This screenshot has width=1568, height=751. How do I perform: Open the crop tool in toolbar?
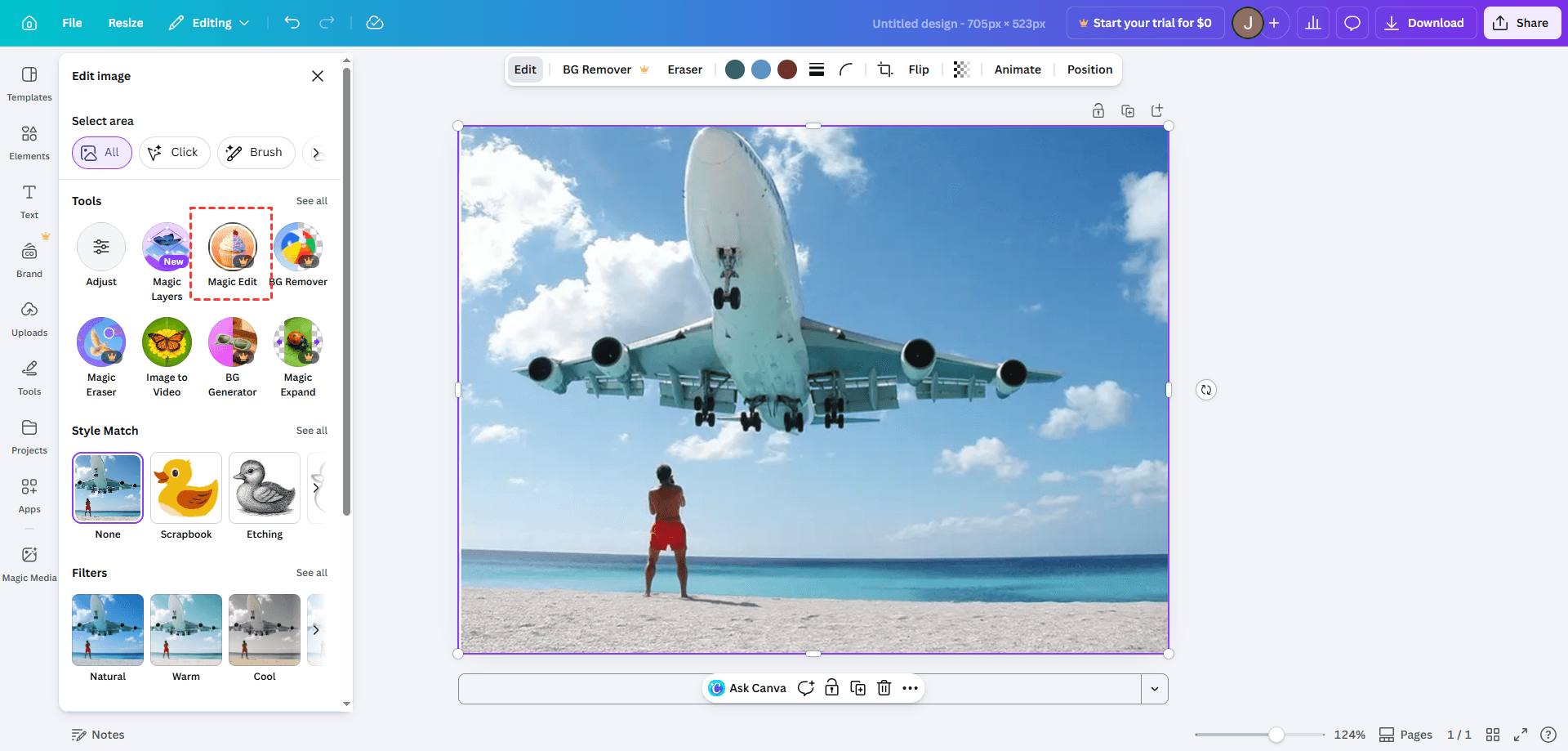coord(884,69)
